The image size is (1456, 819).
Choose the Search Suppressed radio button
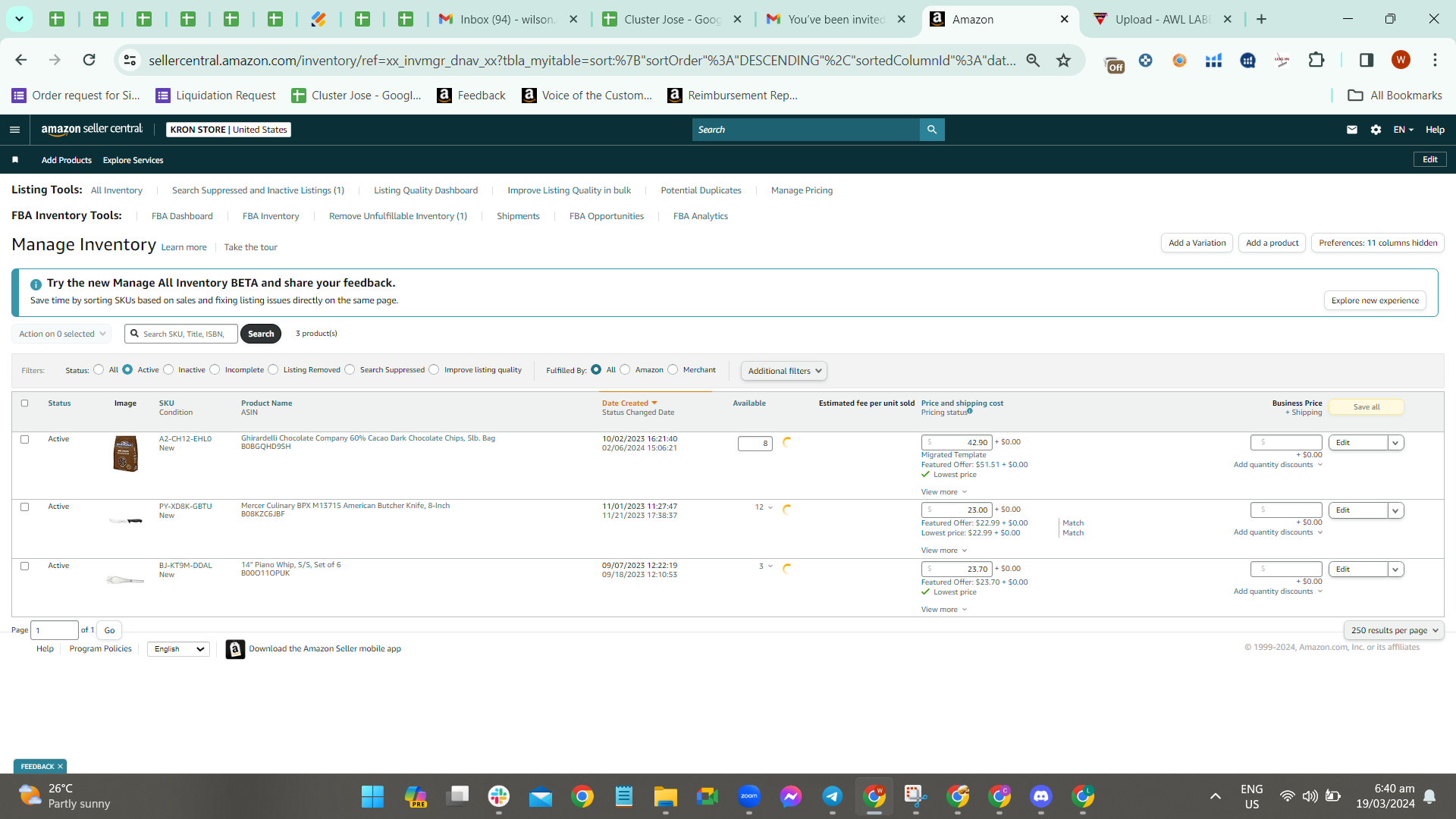point(350,370)
